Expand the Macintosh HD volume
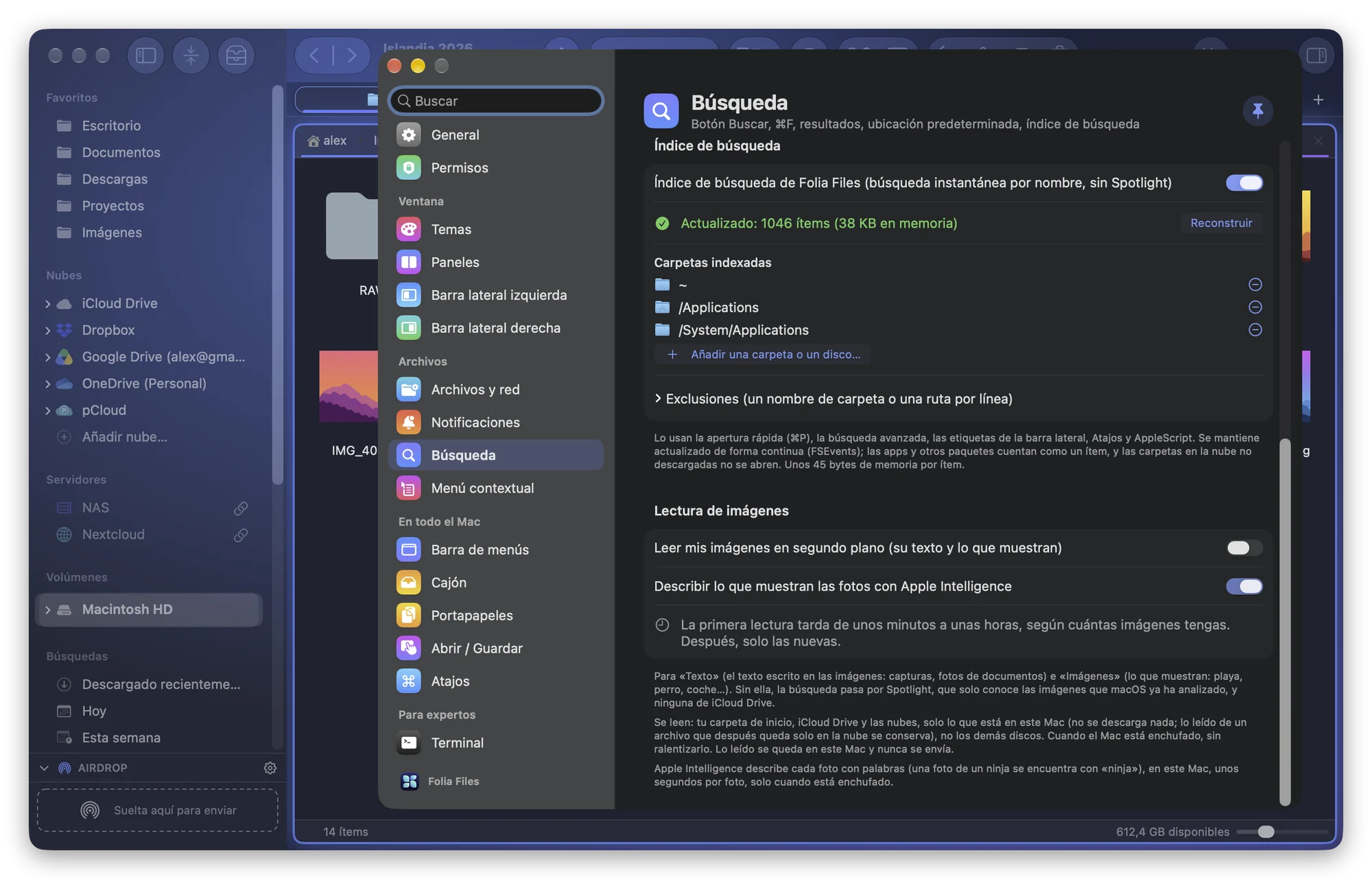This screenshot has width=1372, height=879. pyautogui.click(x=47, y=609)
